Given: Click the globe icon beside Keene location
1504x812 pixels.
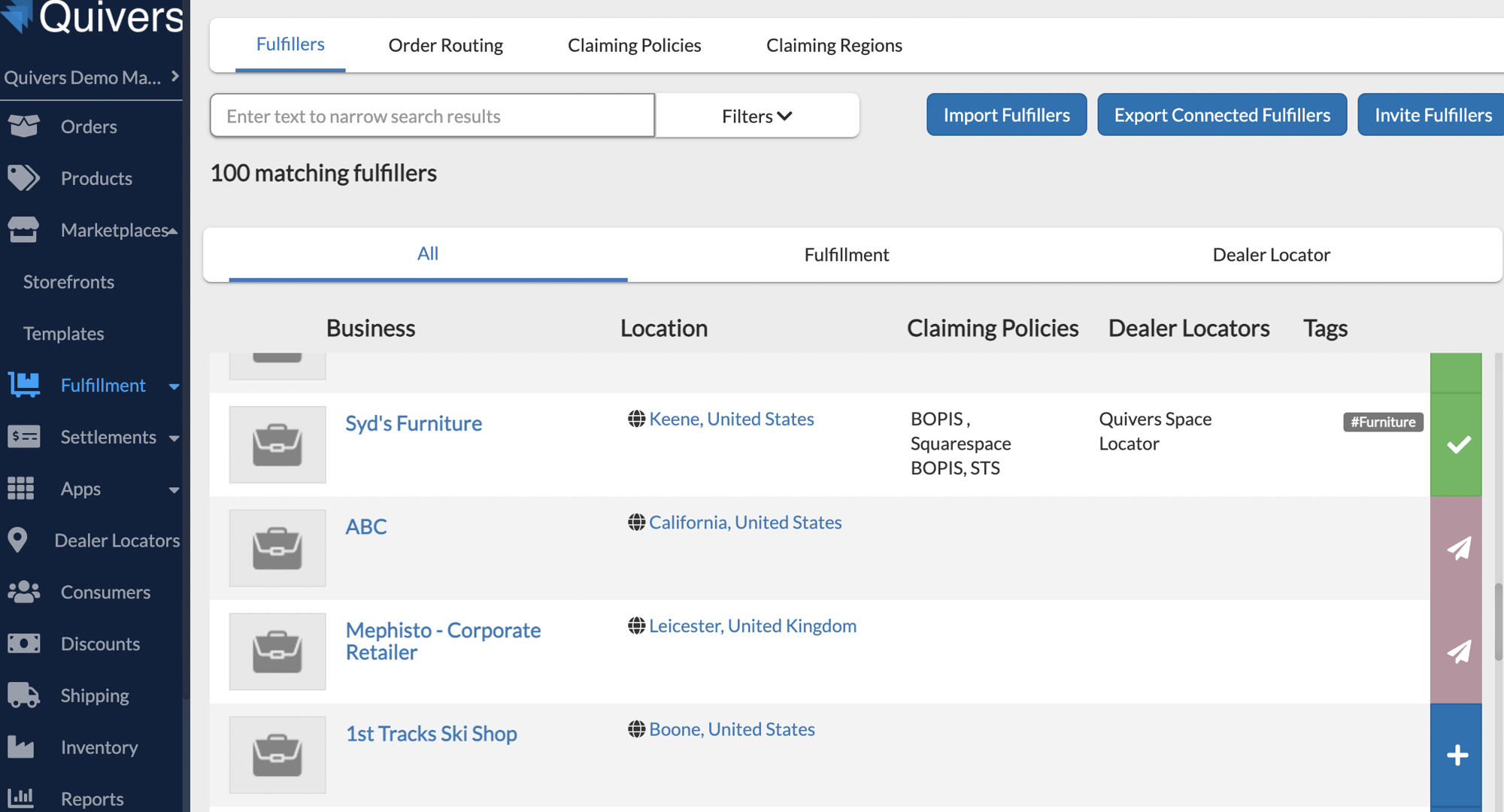Looking at the screenshot, I should [635, 418].
